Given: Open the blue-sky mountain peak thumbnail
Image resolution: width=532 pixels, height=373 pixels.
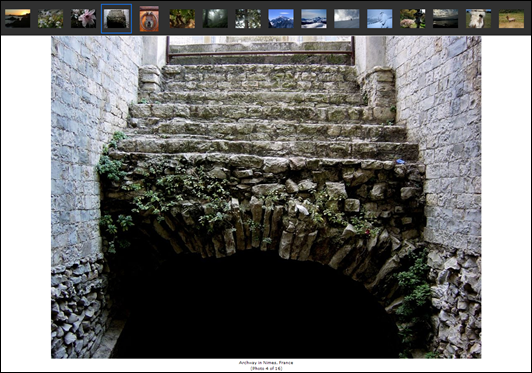Looking at the screenshot, I should pos(281,18).
